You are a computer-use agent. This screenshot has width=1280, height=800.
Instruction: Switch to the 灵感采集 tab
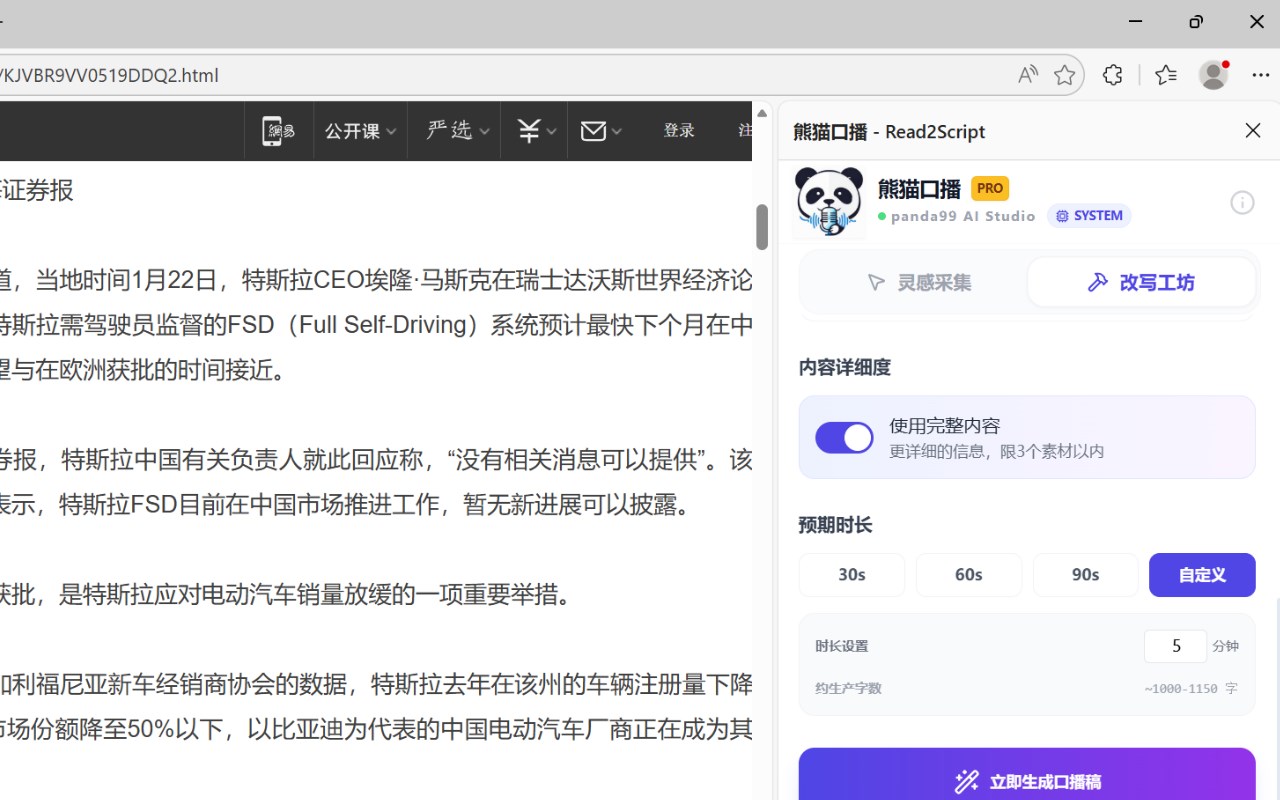(919, 283)
